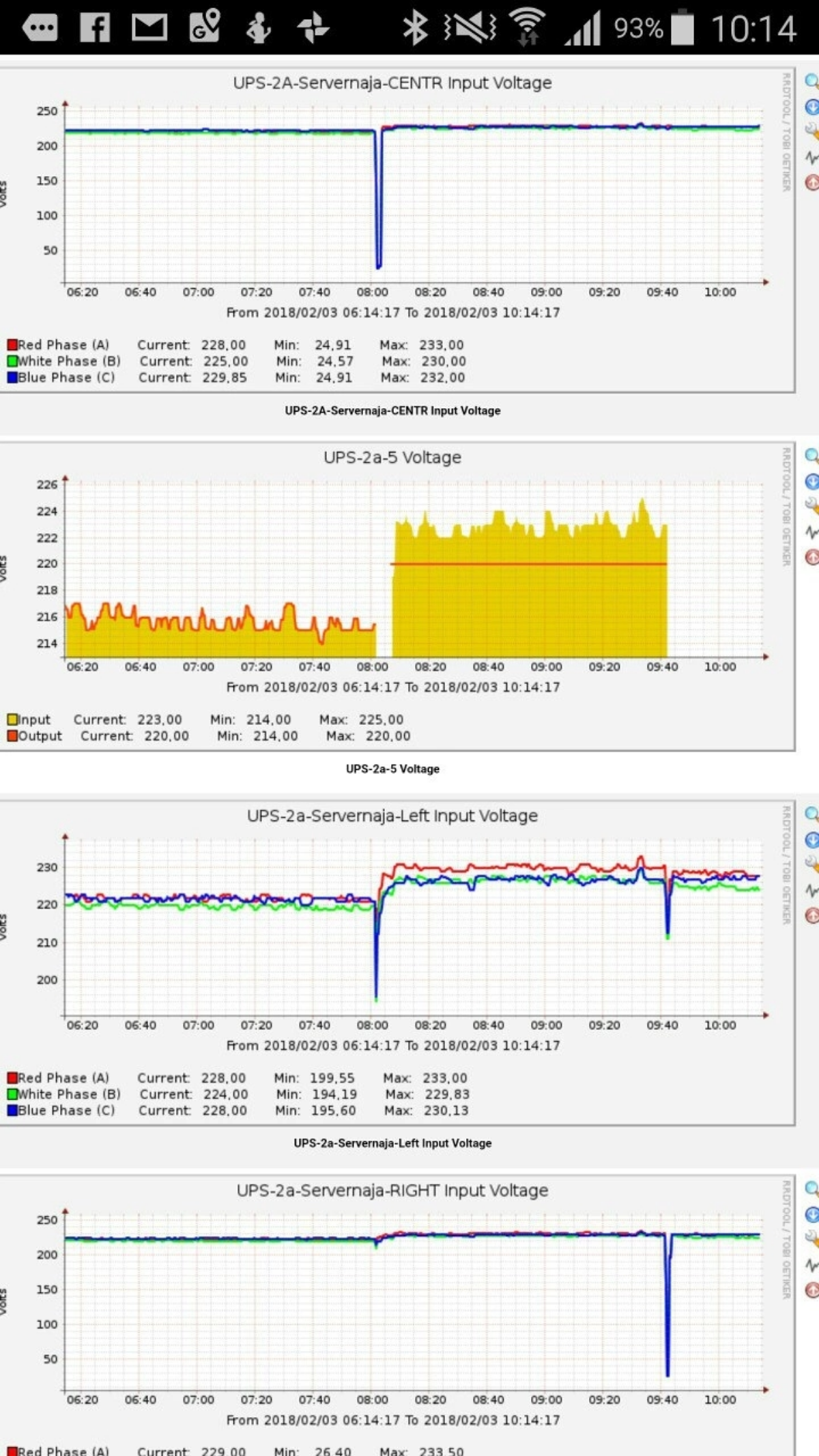Click red up-arrow icon beside Servernaja-RIGHT graph
The height and width of the screenshot is (1456, 819).
point(811,1290)
